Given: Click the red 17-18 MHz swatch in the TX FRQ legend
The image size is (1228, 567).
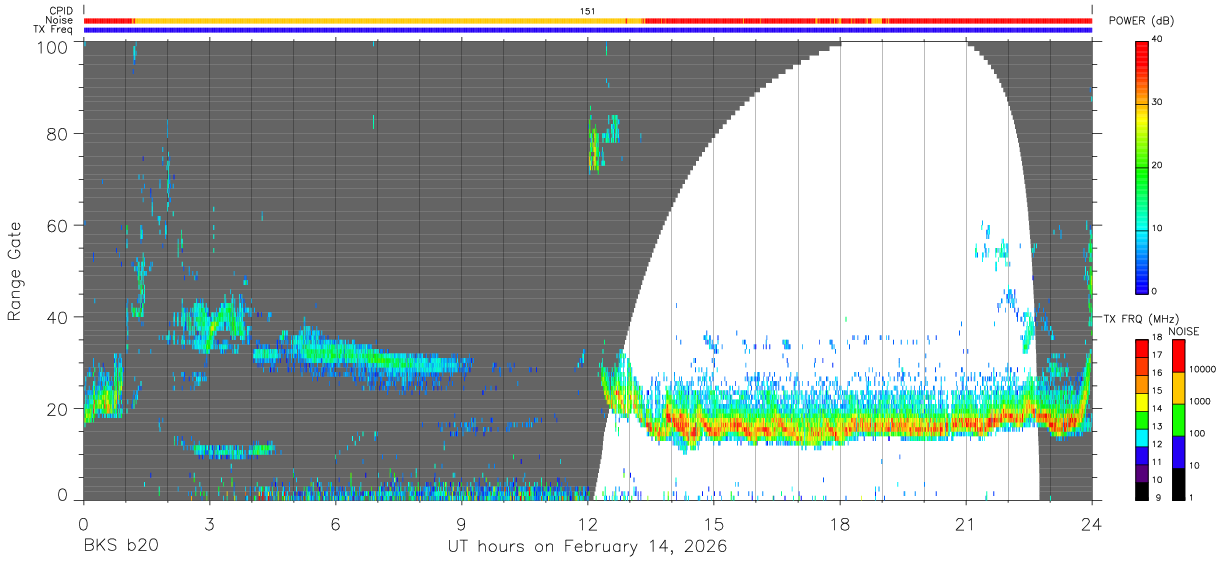Looking at the screenshot, I should point(1141,348).
